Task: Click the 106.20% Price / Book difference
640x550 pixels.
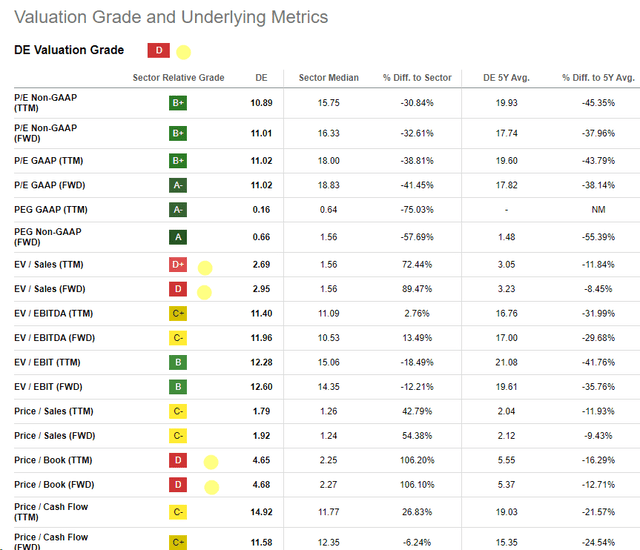Action: click(x=417, y=460)
